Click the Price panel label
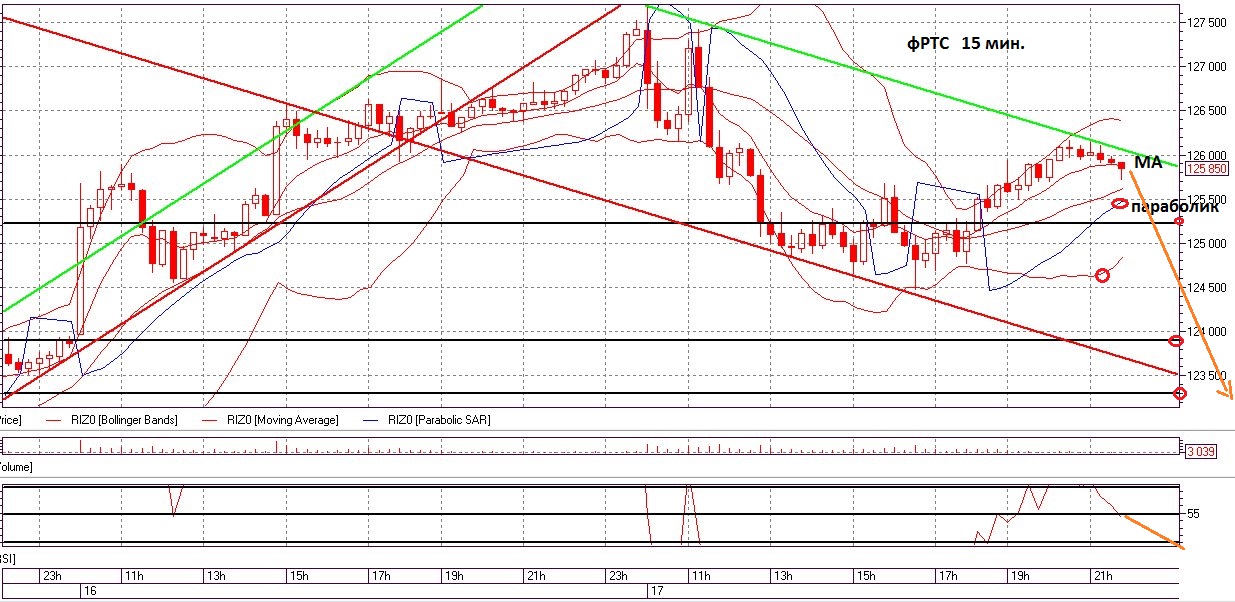1235x602 pixels. (9, 420)
